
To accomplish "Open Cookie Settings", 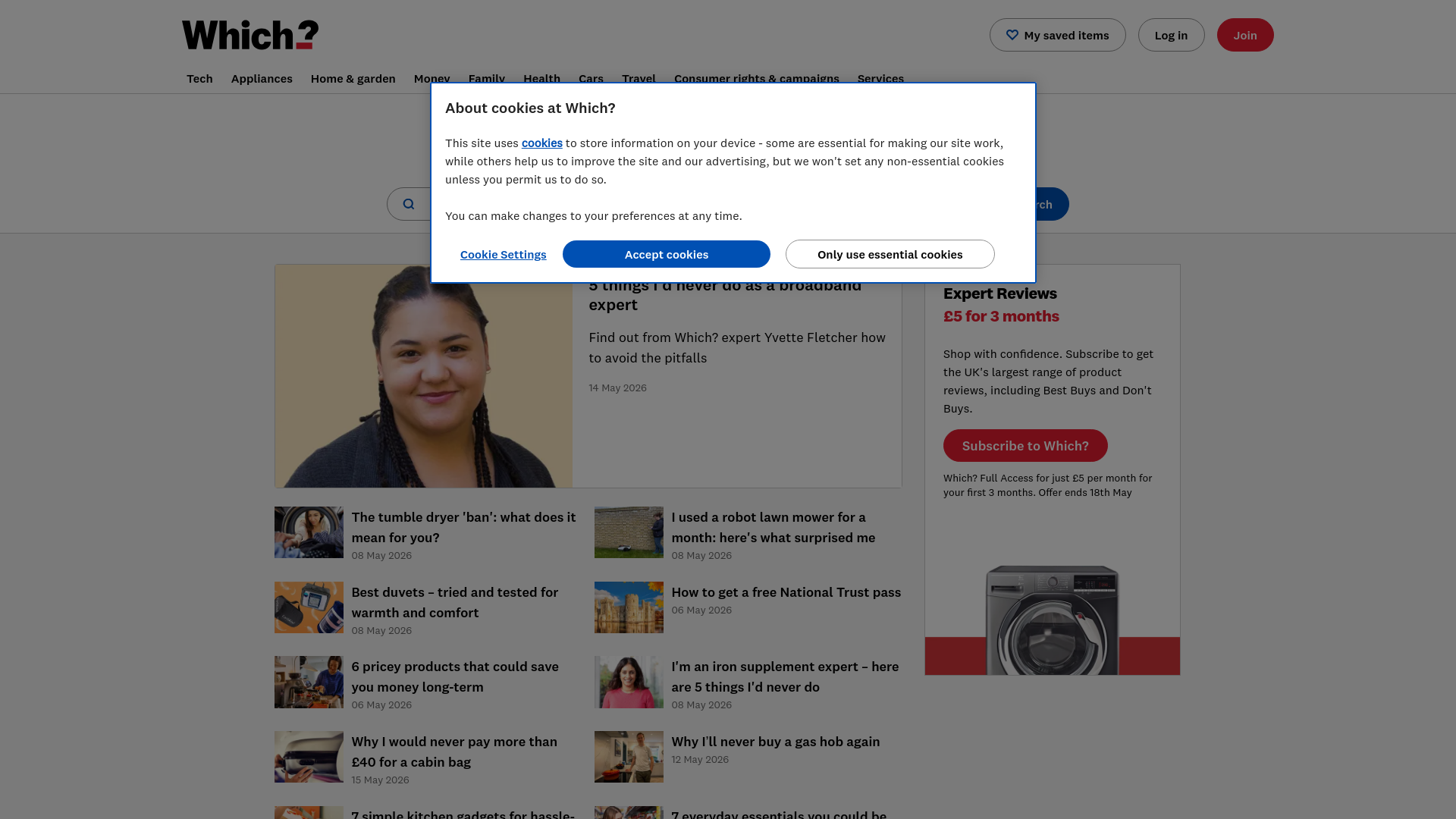I will coord(503,254).
